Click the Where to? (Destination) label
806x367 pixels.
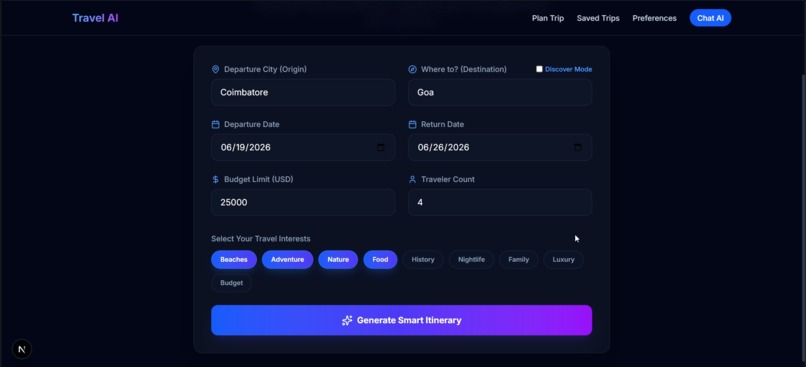[x=464, y=69]
